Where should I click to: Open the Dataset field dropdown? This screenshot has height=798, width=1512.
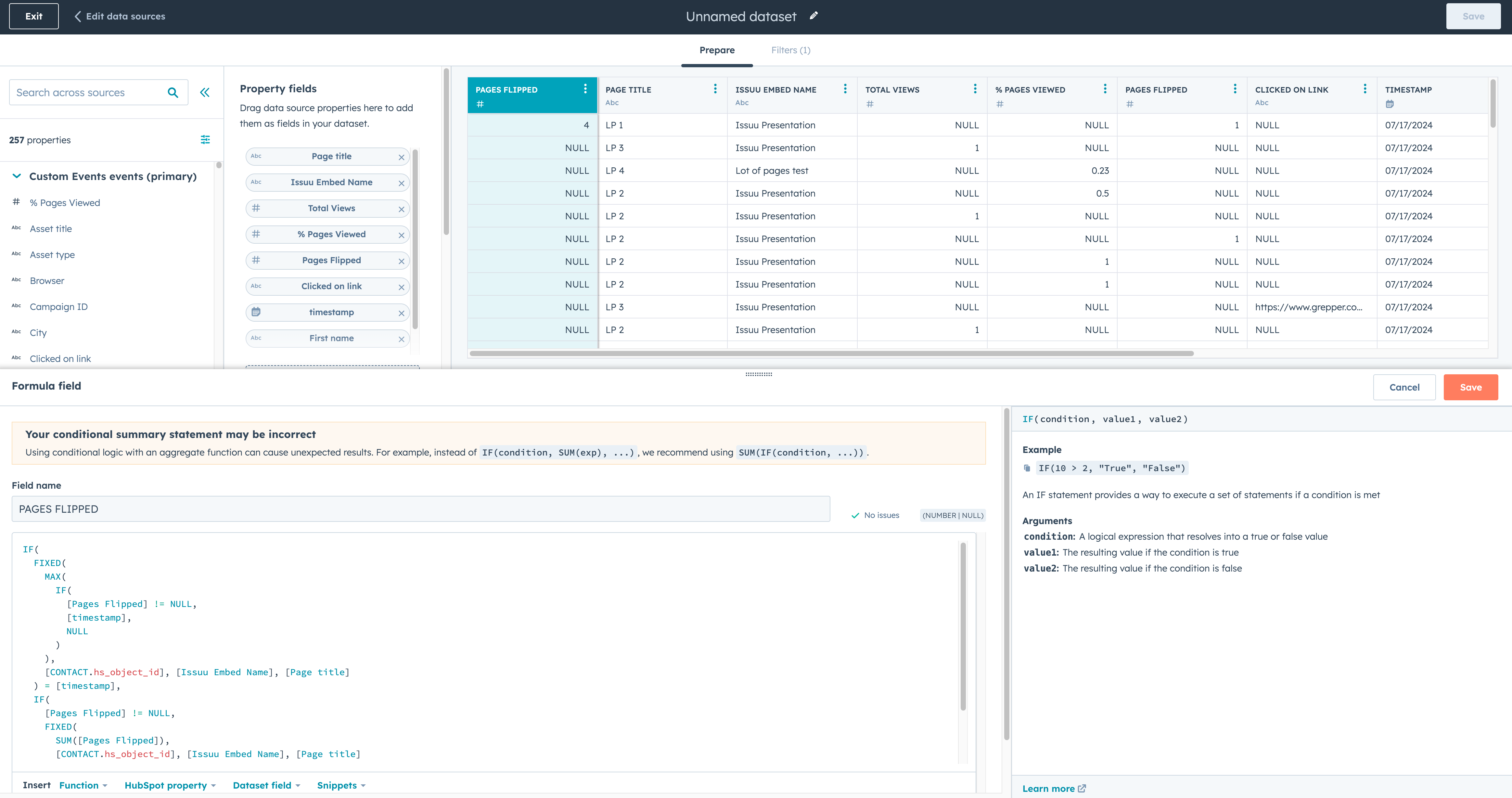pyautogui.click(x=266, y=785)
